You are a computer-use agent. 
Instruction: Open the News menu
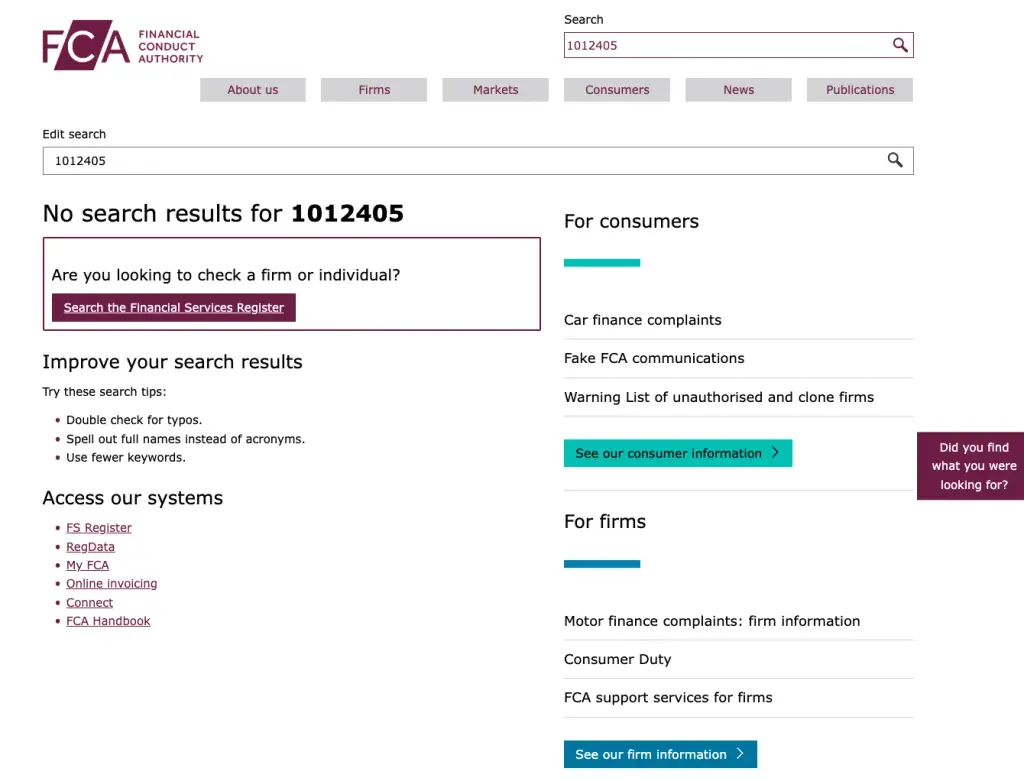(x=739, y=90)
